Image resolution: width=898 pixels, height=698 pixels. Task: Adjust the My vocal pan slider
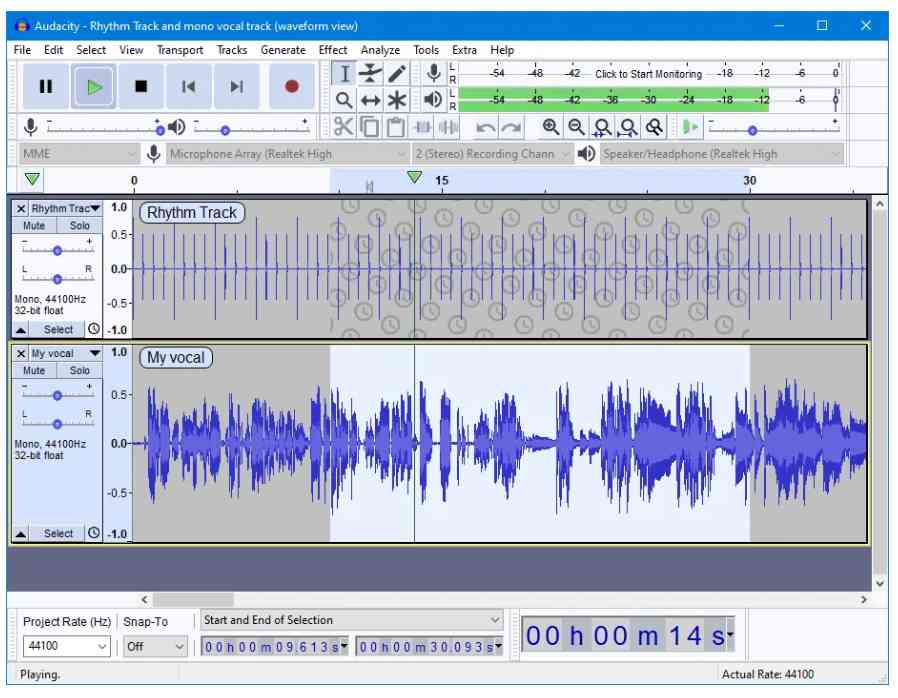coord(57,424)
